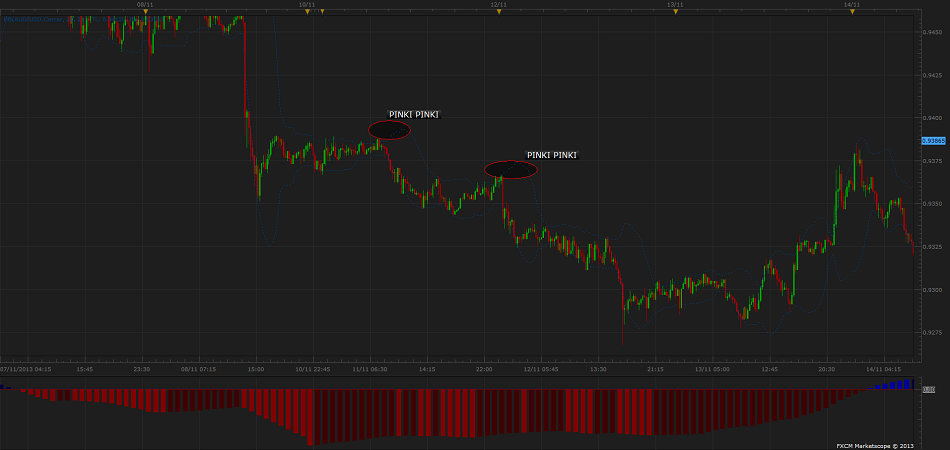
Task: Select the lower PINKI PINKI text label
Action: pyautogui.click(x=552, y=155)
